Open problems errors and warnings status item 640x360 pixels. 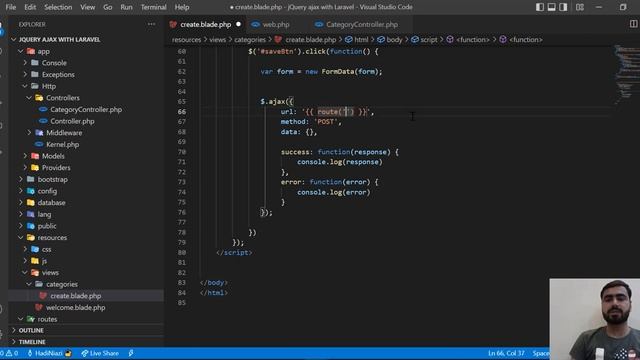click(9, 353)
